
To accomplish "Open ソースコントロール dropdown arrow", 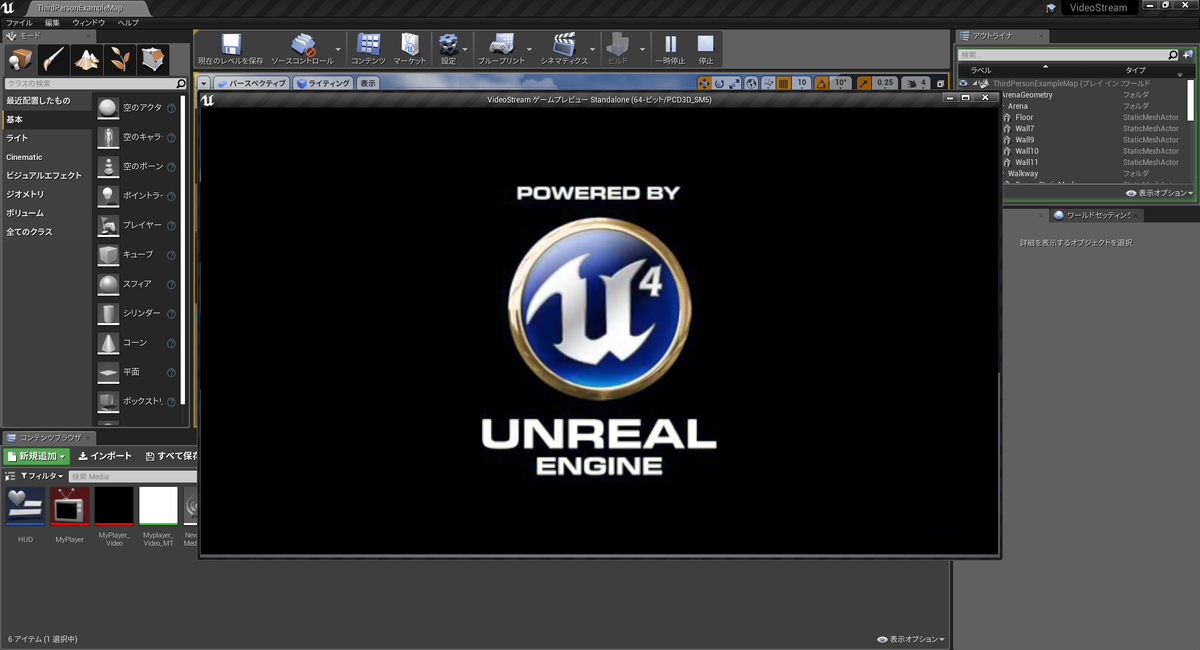I will pos(338,49).
